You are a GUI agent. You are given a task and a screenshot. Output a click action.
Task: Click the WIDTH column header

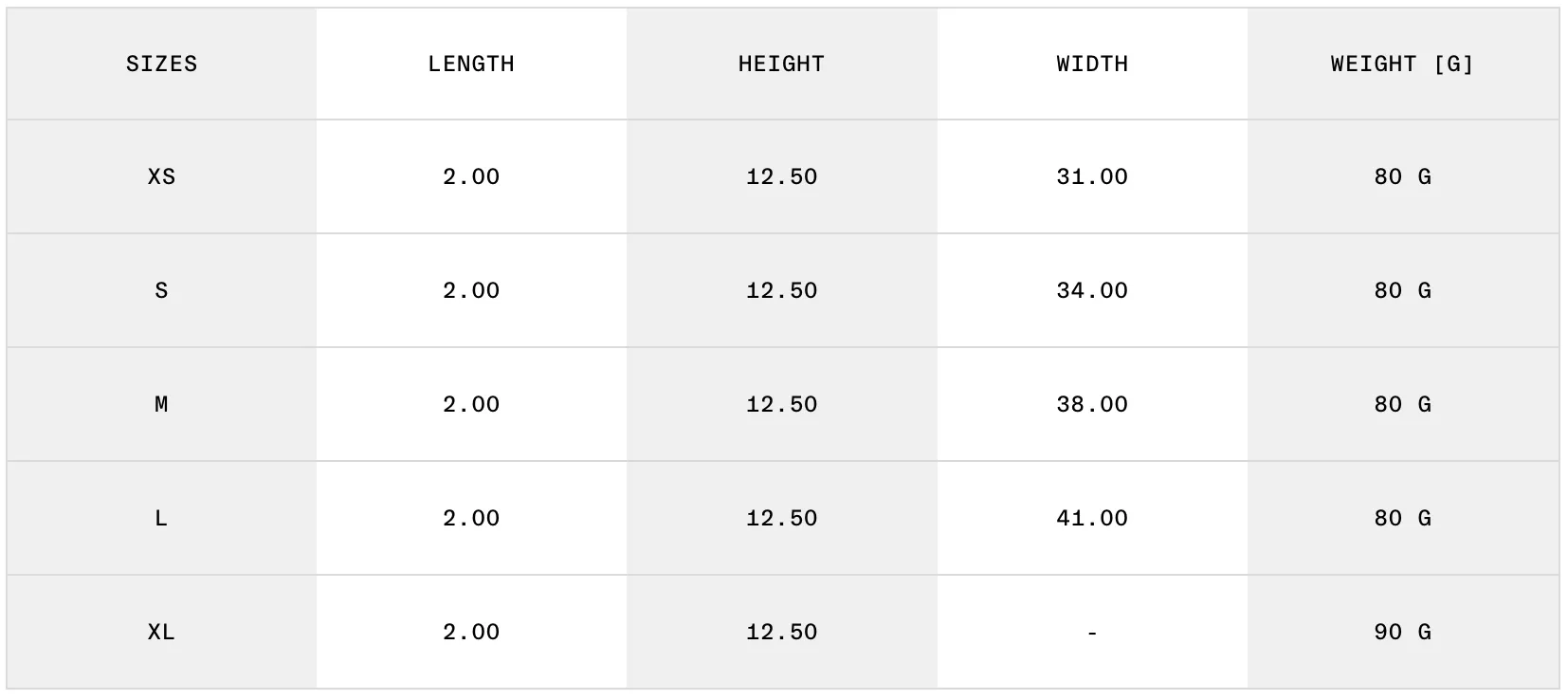[1092, 64]
